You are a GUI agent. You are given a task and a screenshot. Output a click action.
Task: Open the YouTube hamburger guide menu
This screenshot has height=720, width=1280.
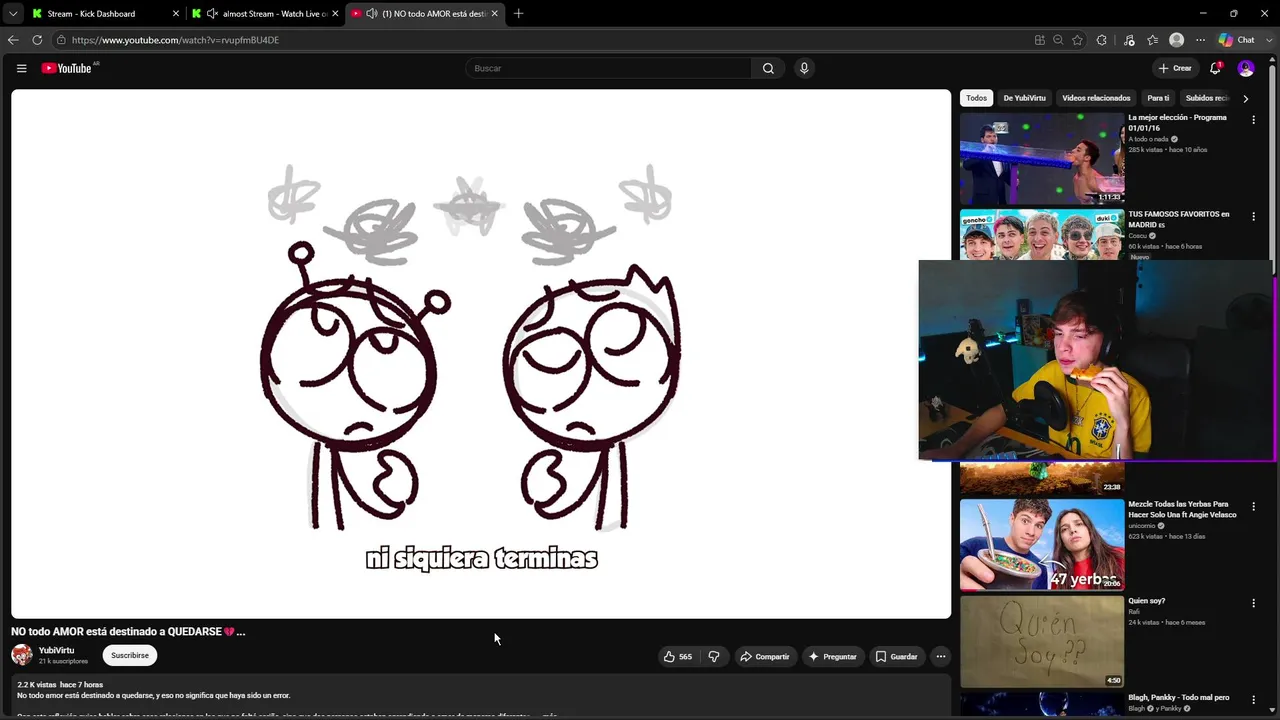coord(21,68)
